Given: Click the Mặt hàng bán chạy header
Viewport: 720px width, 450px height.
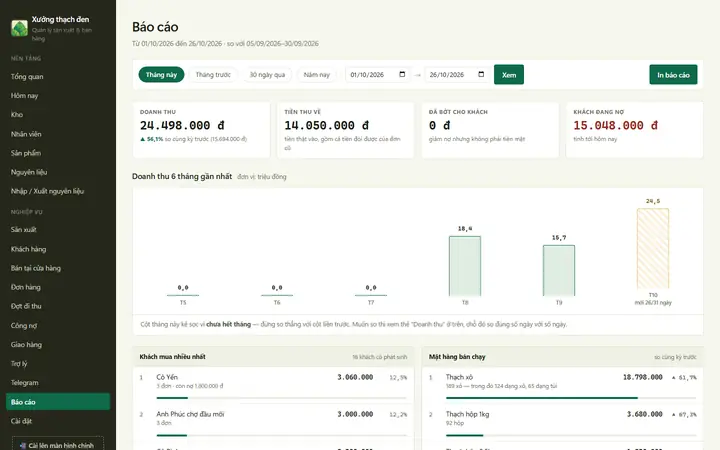Looking at the screenshot, I should [457, 356].
